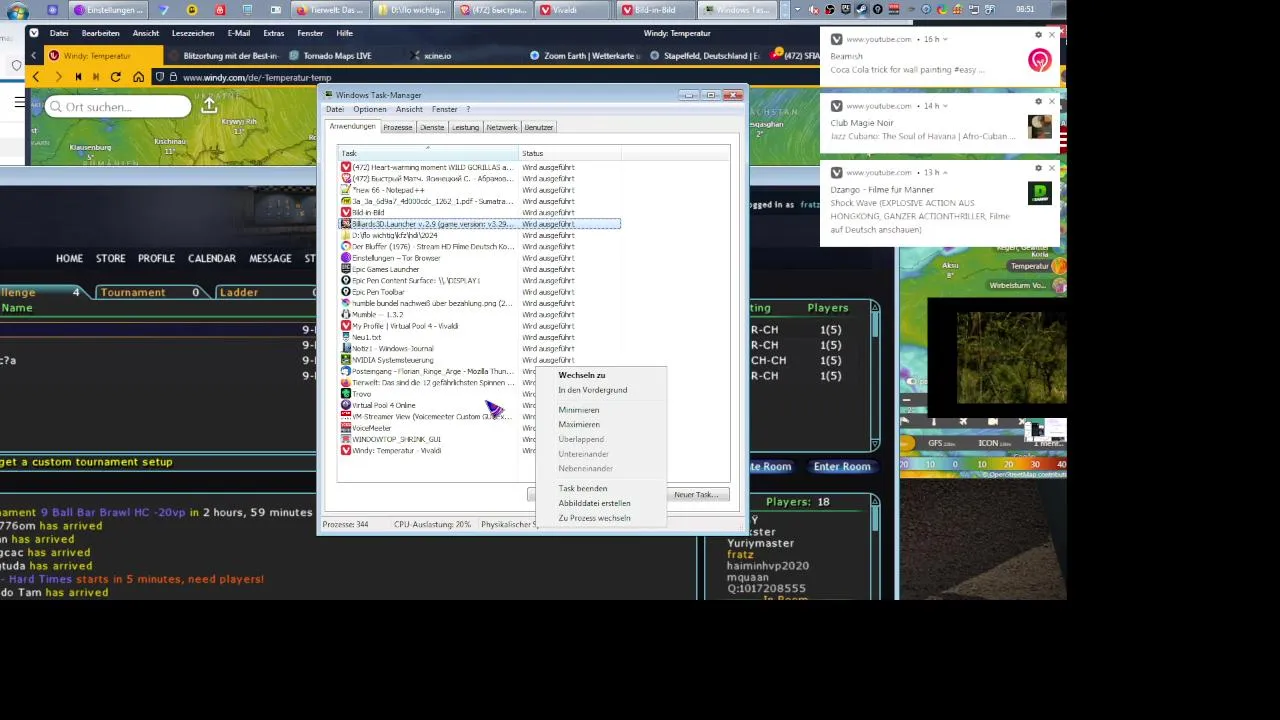
Task: Open settings gear on Dzango notification
Action: [1038, 168]
